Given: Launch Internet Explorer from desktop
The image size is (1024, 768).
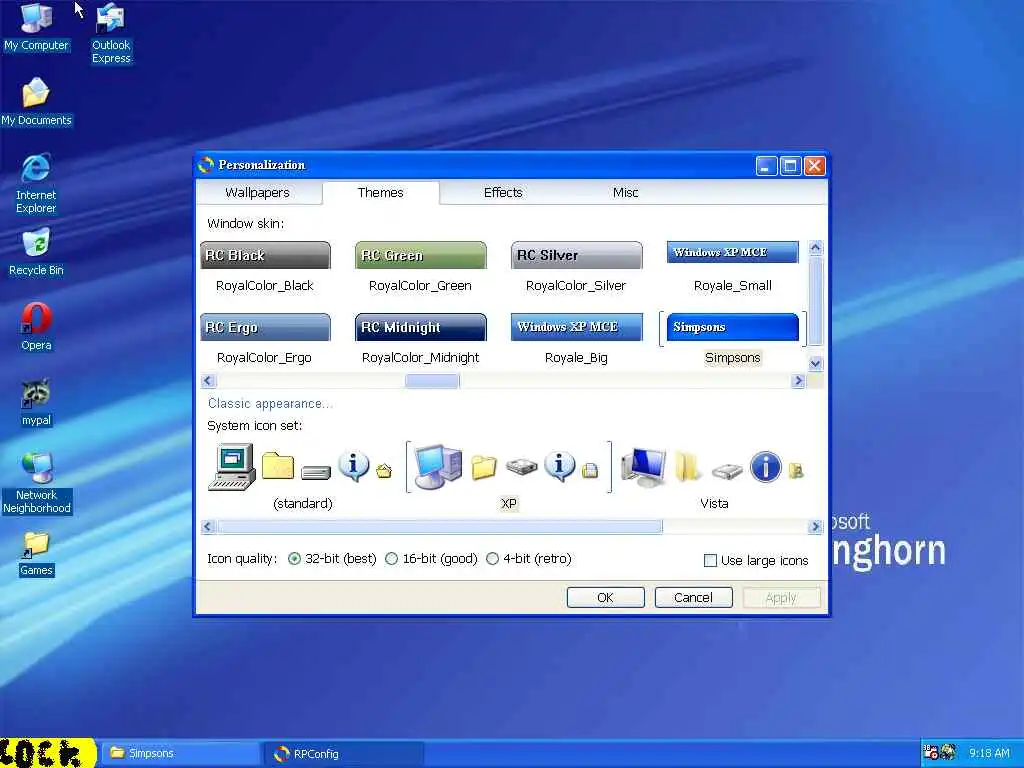Looking at the screenshot, I should click(x=36, y=184).
